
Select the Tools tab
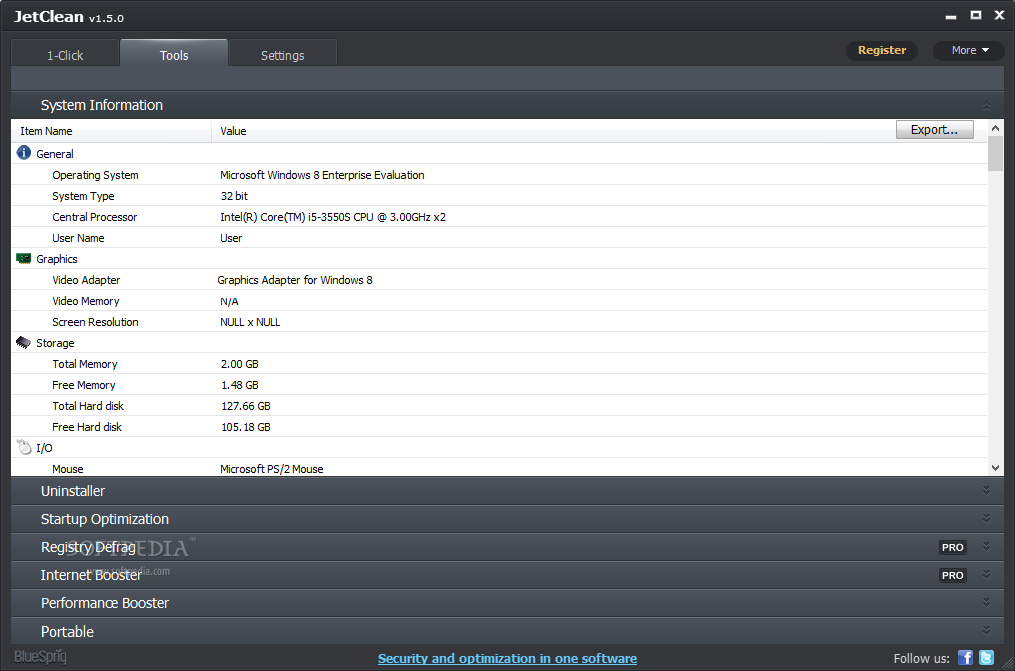[174, 54]
